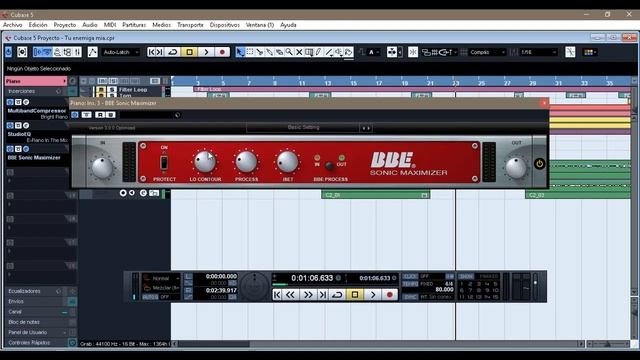Open the Auto-Latch automation mode dropdown

120,52
